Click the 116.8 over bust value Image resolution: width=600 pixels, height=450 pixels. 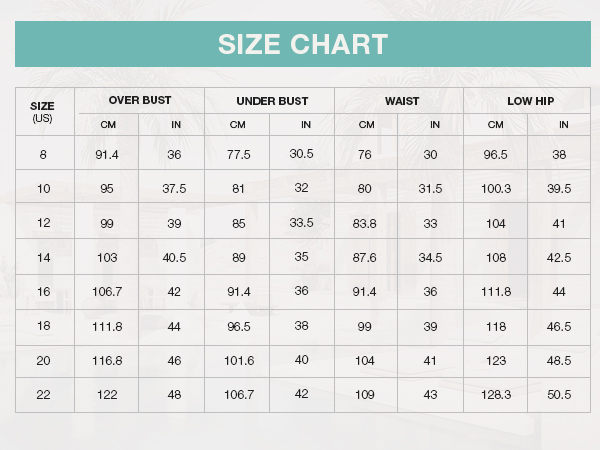pyautogui.click(x=107, y=360)
